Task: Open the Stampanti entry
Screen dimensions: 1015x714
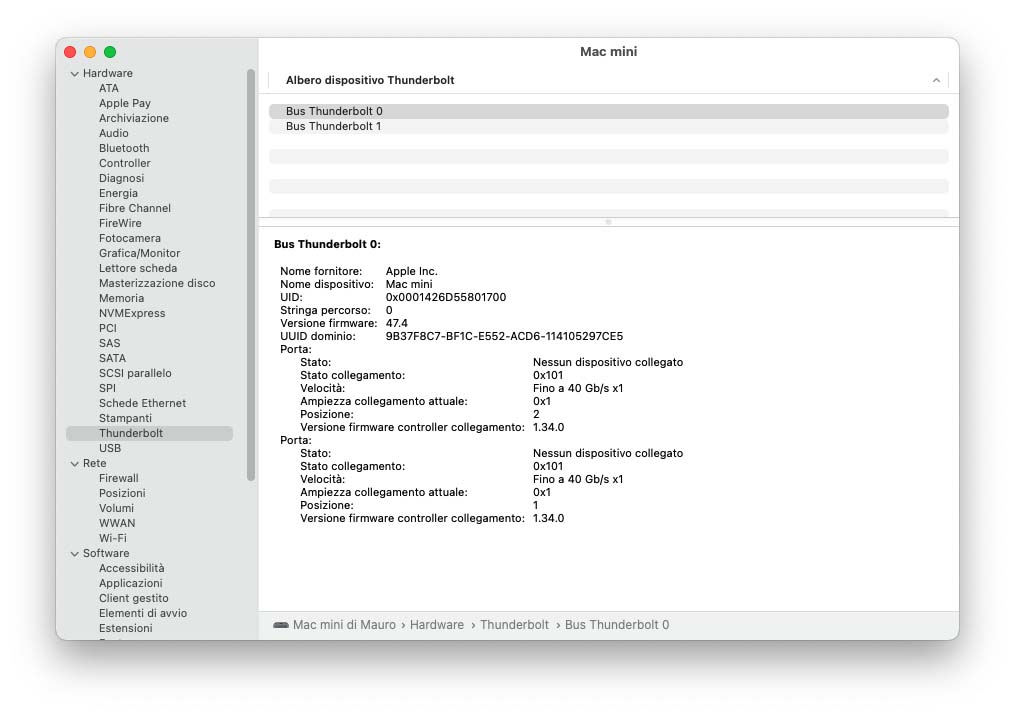Action: (126, 418)
